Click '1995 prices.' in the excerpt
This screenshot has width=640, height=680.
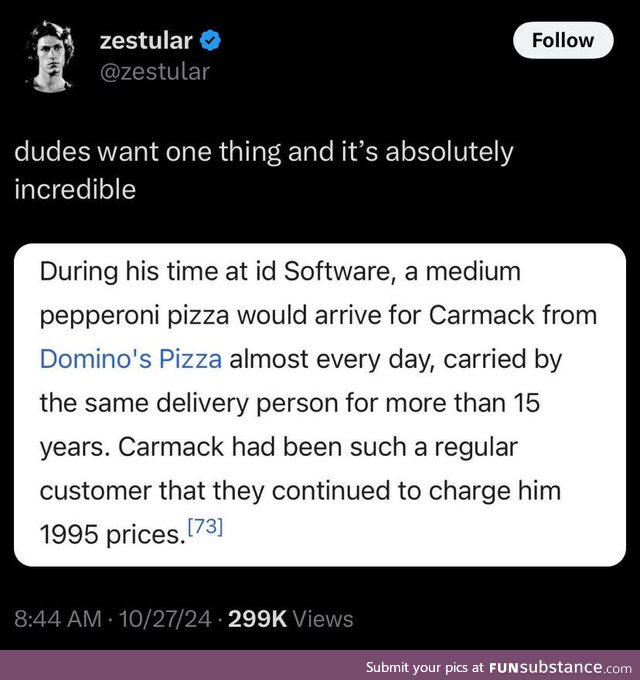pos(112,534)
